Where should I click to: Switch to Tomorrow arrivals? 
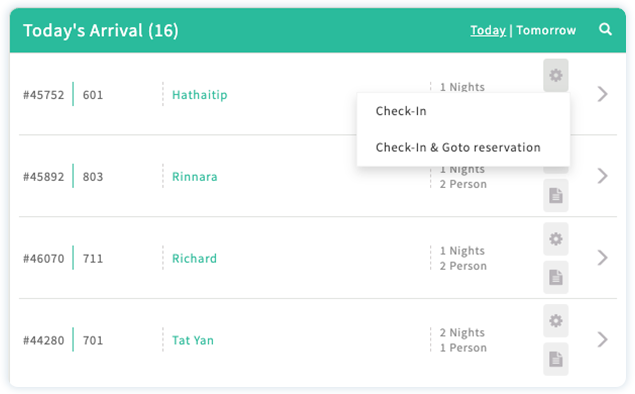546,30
